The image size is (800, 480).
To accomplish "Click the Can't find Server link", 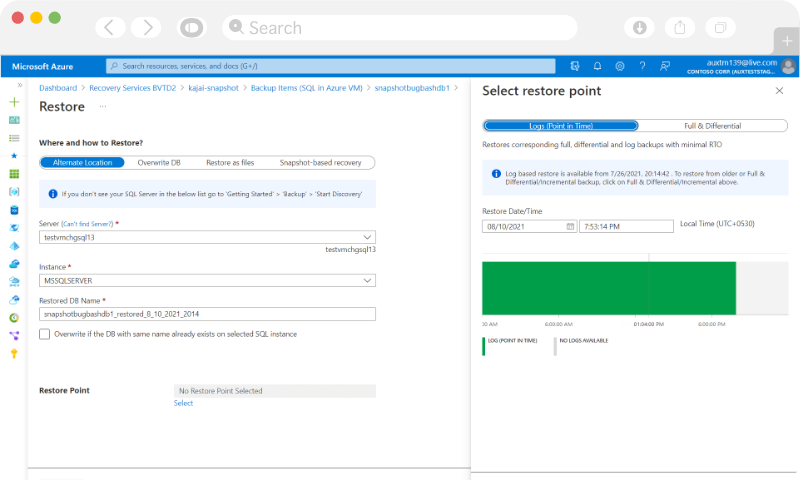I will click(87, 224).
